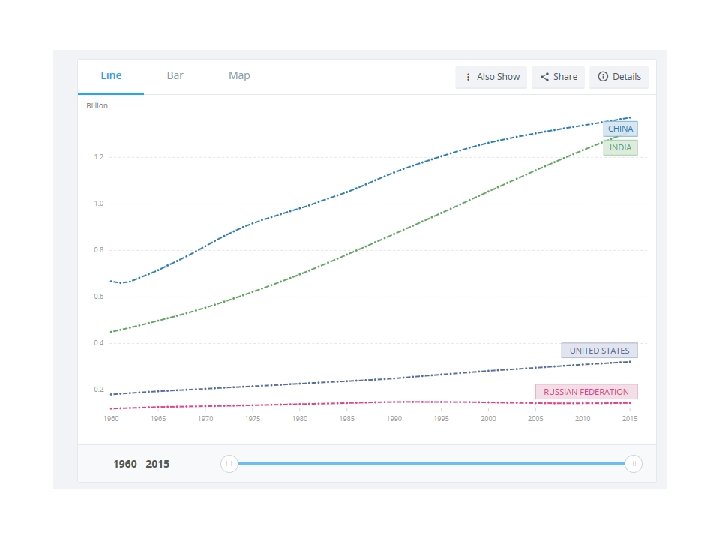Open the Map view tab

click(x=239, y=76)
